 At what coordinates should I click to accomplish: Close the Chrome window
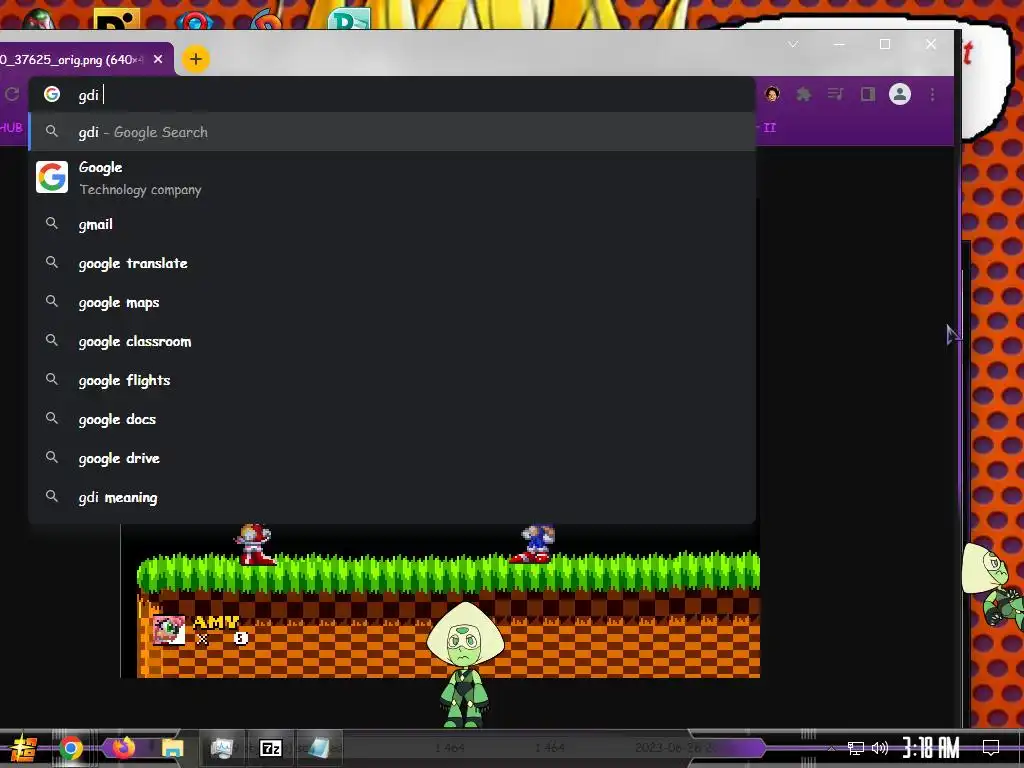[x=931, y=44]
